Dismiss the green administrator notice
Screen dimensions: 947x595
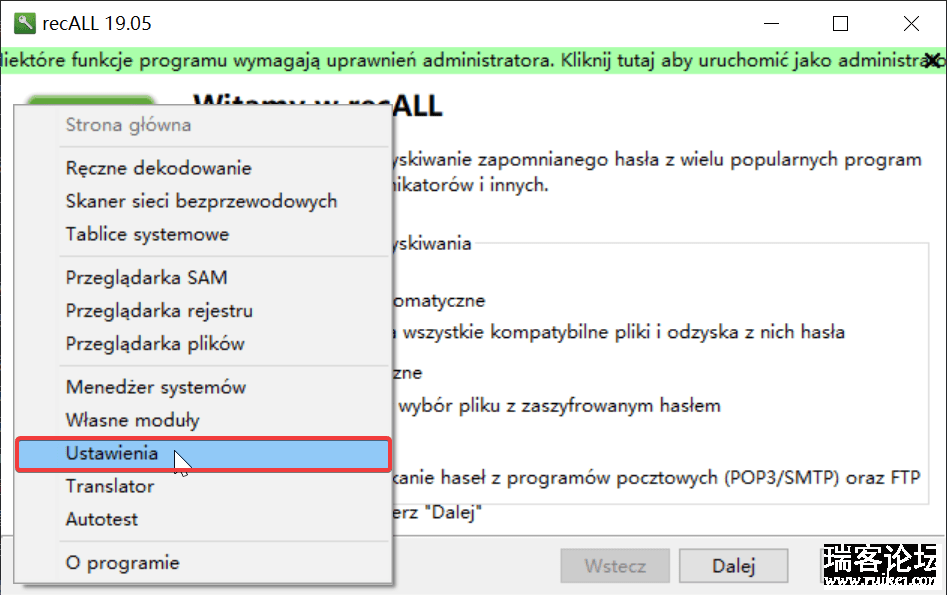[x=933, y=60]
